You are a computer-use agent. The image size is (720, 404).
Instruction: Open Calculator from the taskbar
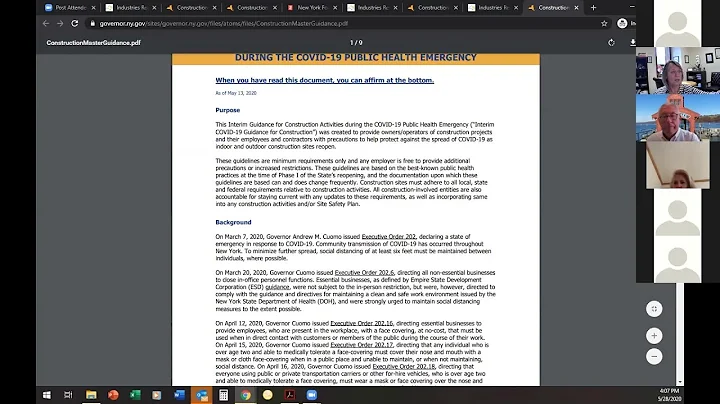tap(224, 395)
